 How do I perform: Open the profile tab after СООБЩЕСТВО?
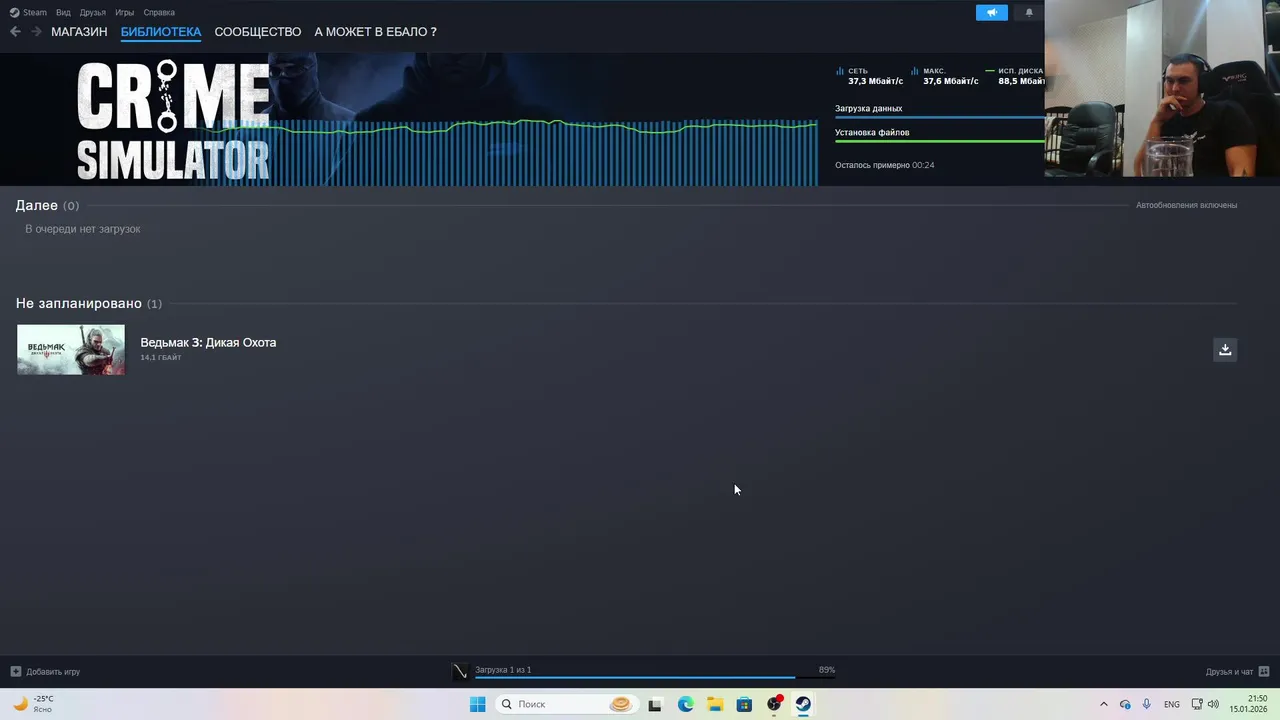click(375, 32)
